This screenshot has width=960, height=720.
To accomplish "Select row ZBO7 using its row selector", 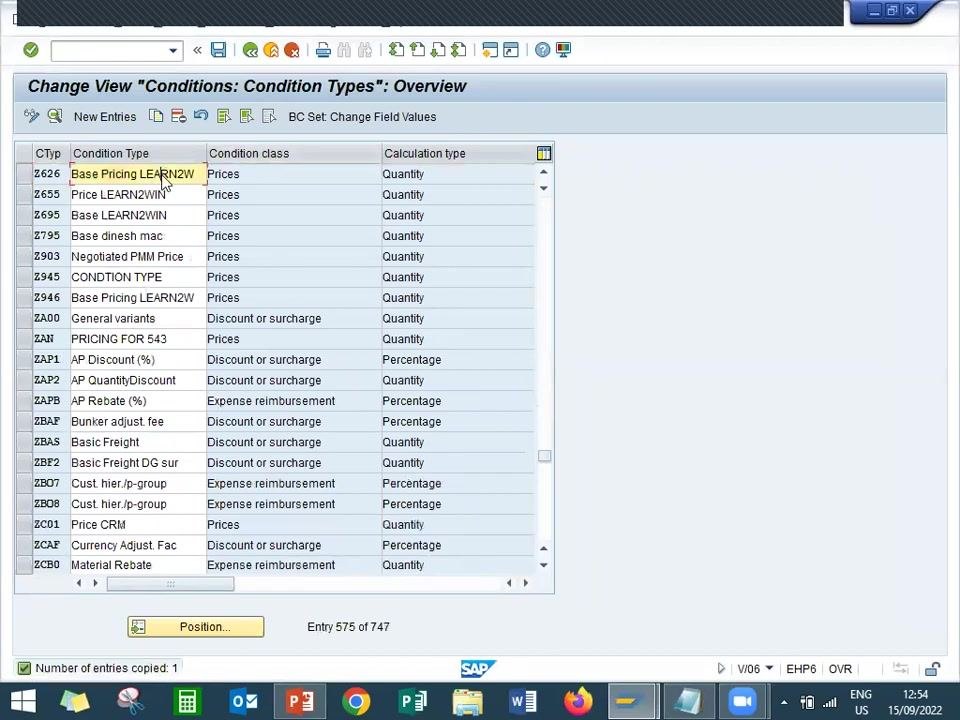I will (24, 483).
